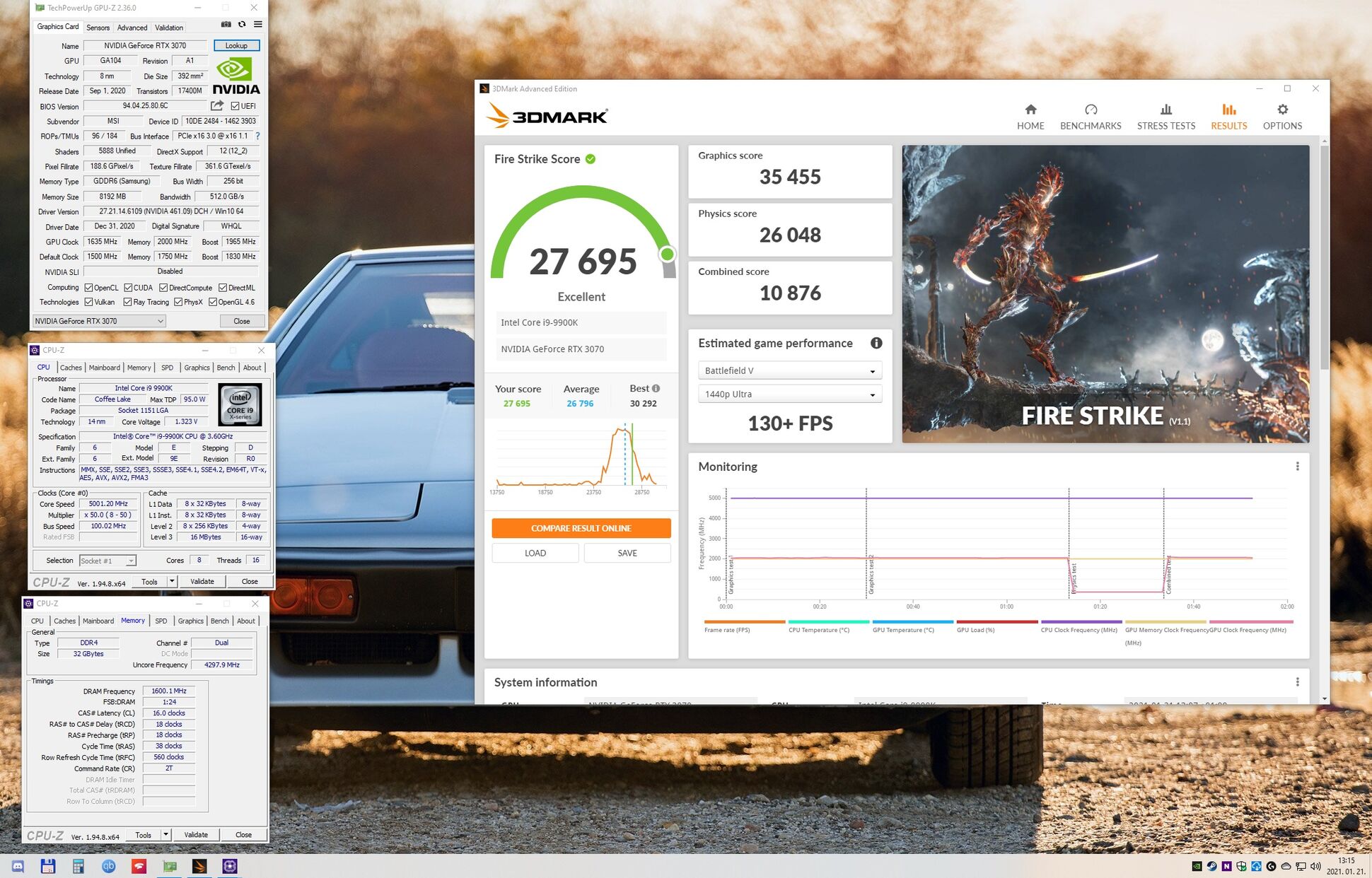Toggle the UEFI checkbox
The image size is (1372, 878).
pos(235,106)
